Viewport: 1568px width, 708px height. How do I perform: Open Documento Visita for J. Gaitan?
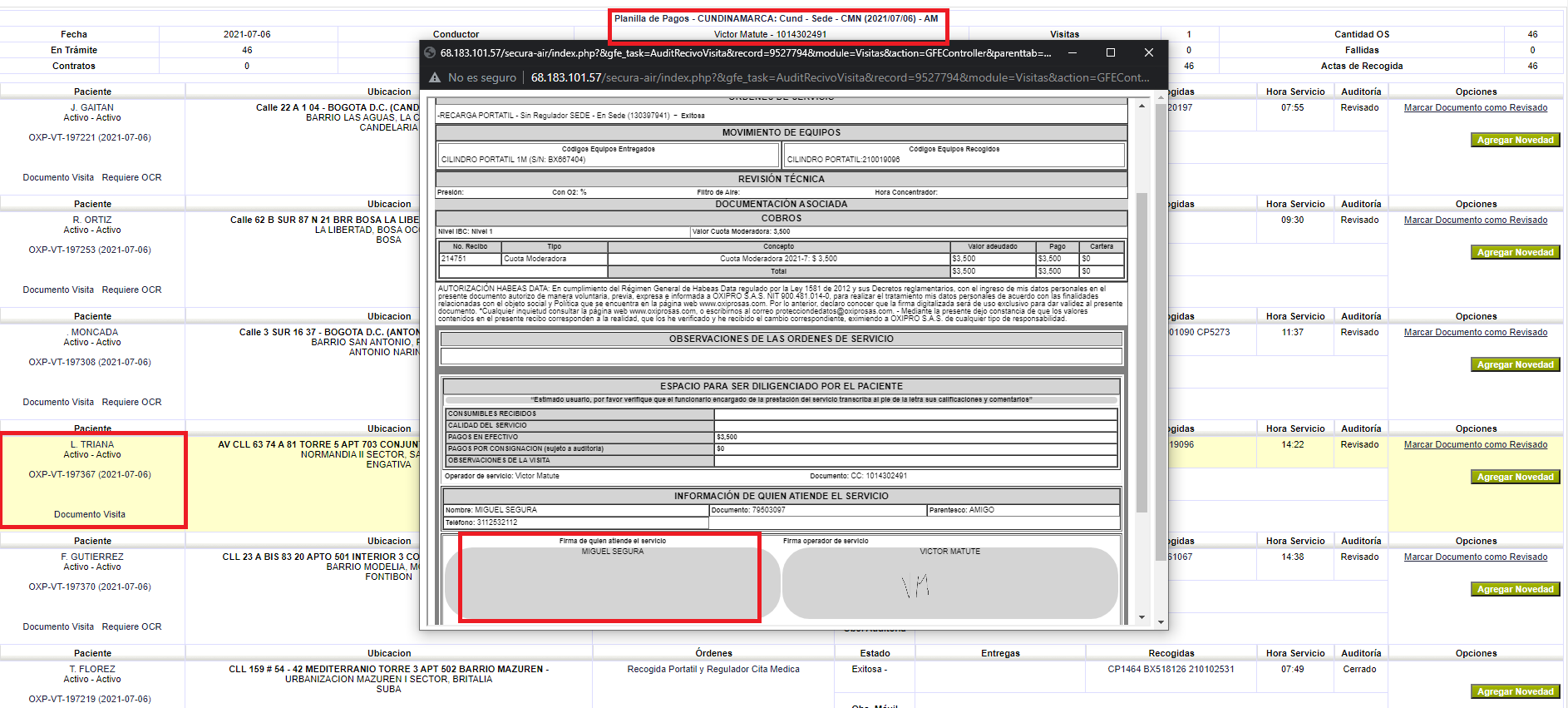pos(58,177)
